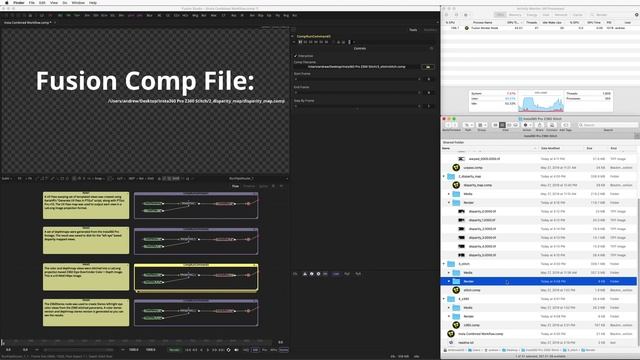Switch Finder to icon view
This screenshot has width=640, height=360.
(x=495, y=125)
